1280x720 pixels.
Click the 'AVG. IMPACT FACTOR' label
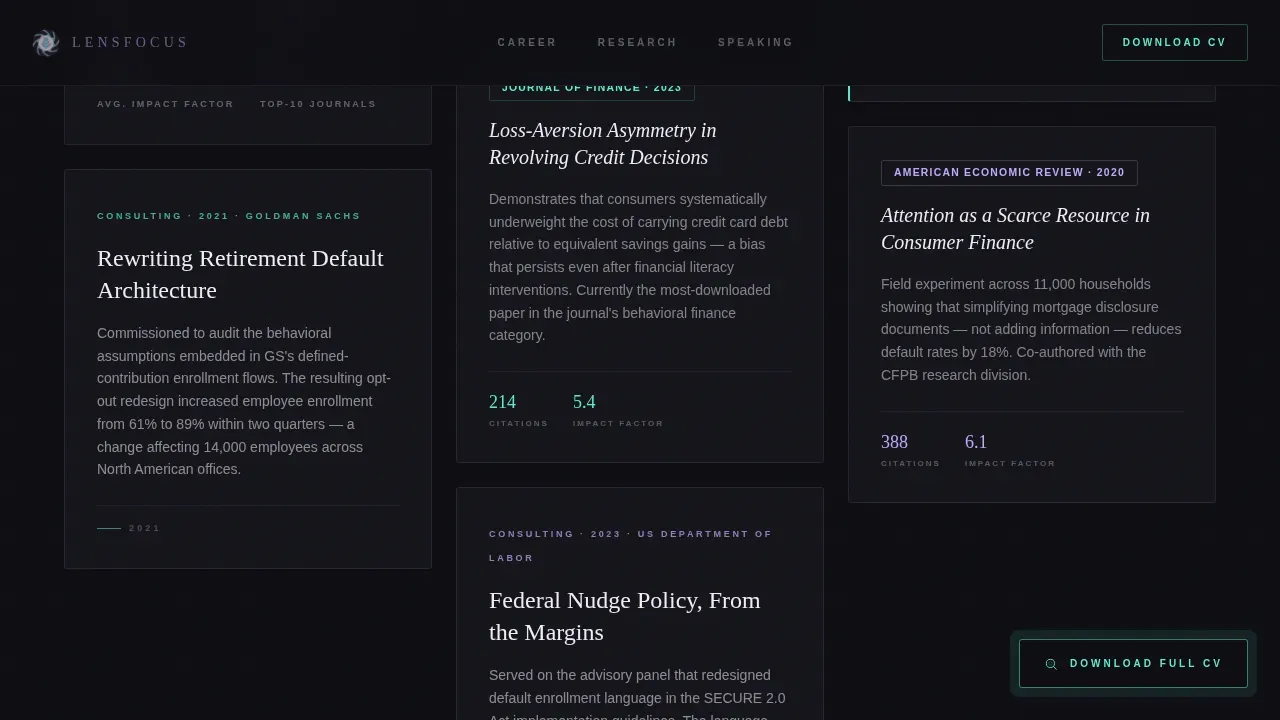tap(165, 104)
